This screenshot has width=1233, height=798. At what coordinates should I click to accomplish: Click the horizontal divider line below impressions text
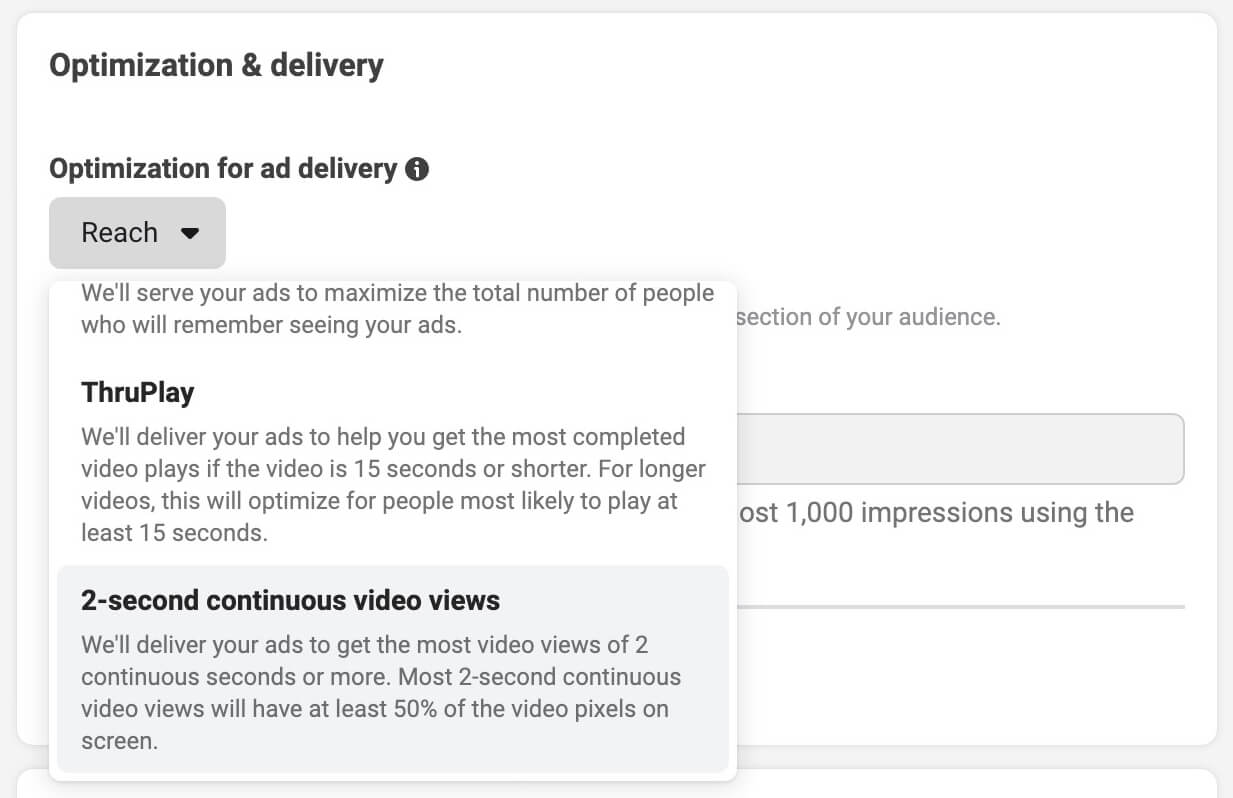tap(960, 606)
